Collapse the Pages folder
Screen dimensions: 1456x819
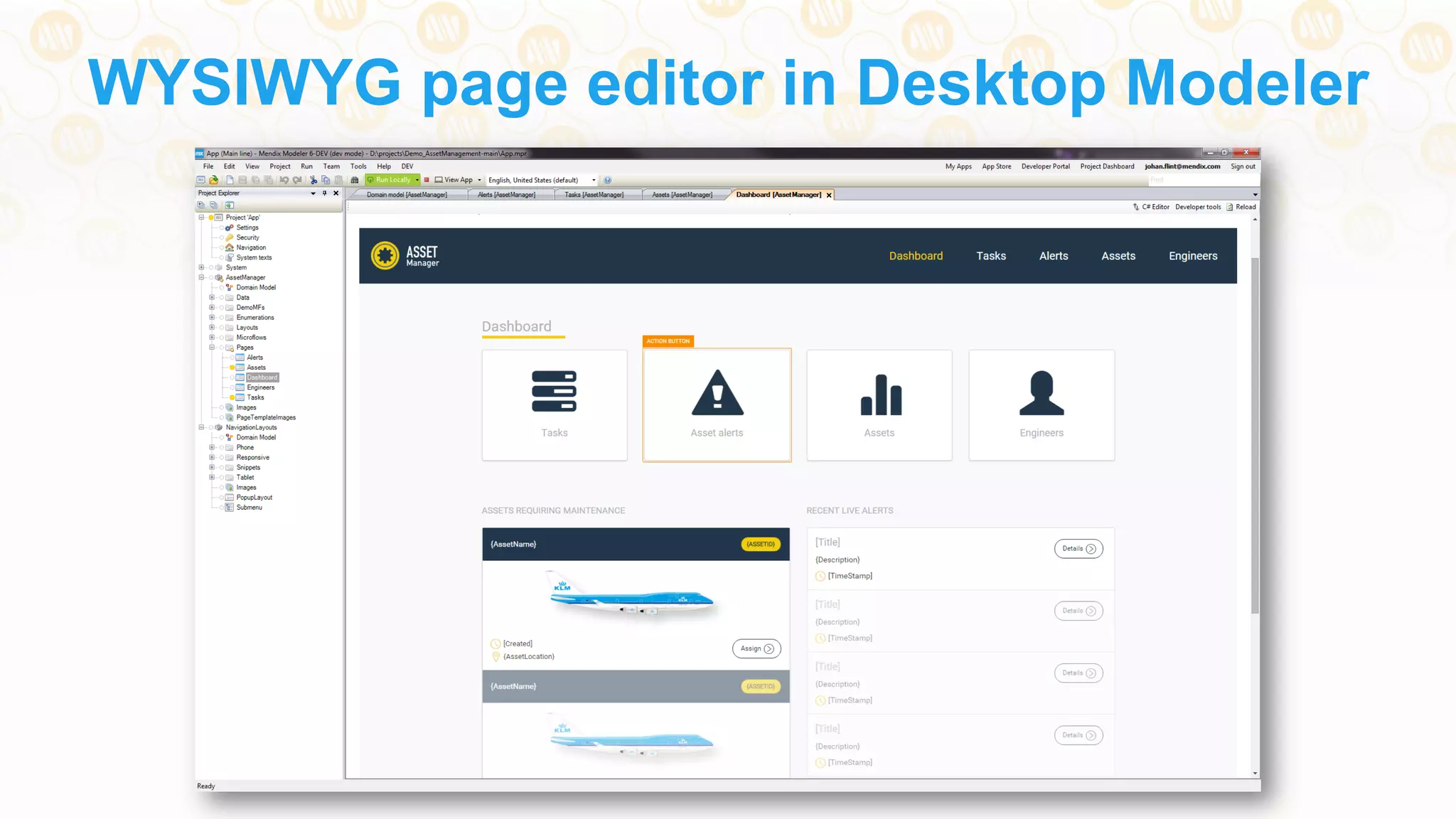click(x=212, y=347)
